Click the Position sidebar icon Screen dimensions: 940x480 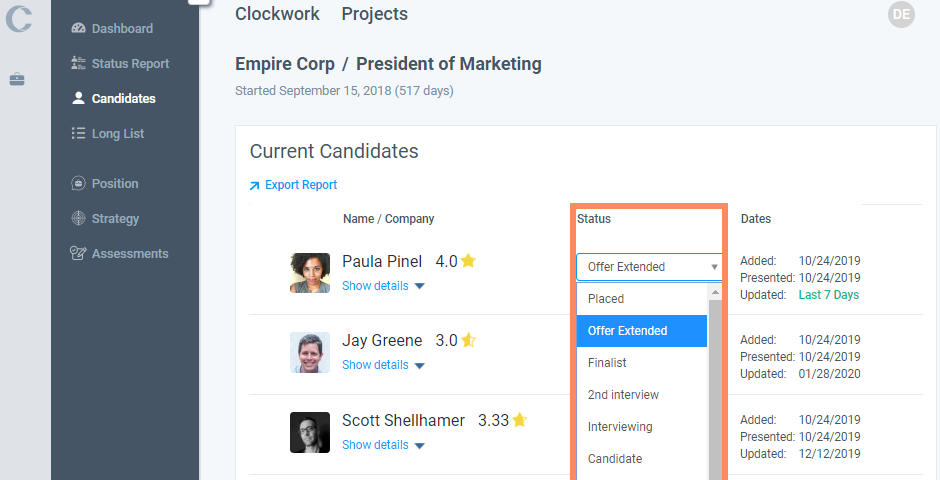coord(79,184)
